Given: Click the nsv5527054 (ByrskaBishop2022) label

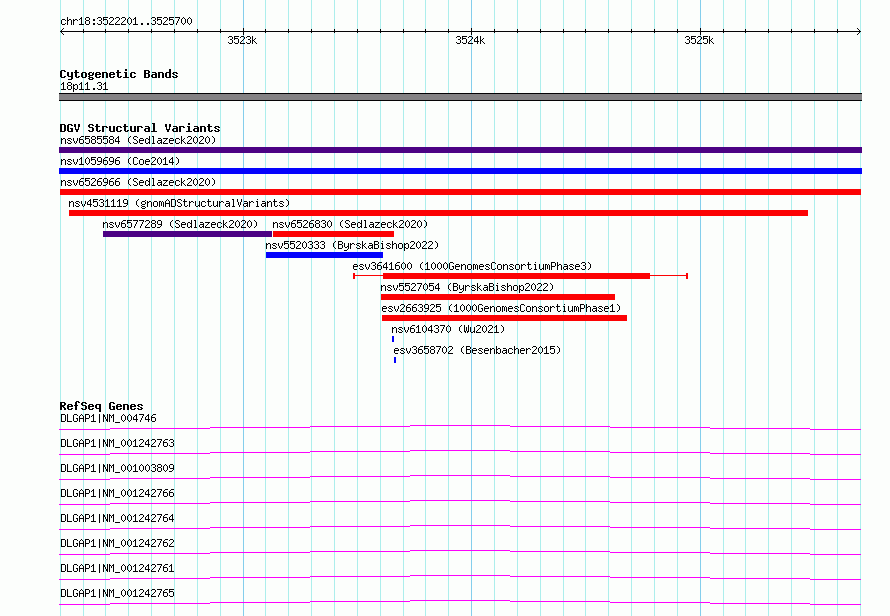Looking at the screenshot, I should 467,287.
